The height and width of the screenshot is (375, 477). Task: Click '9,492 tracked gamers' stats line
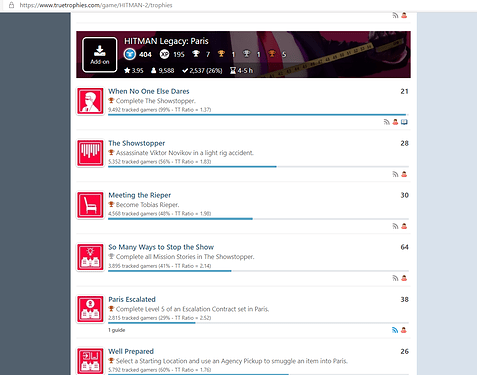click(x=159, y=110)
